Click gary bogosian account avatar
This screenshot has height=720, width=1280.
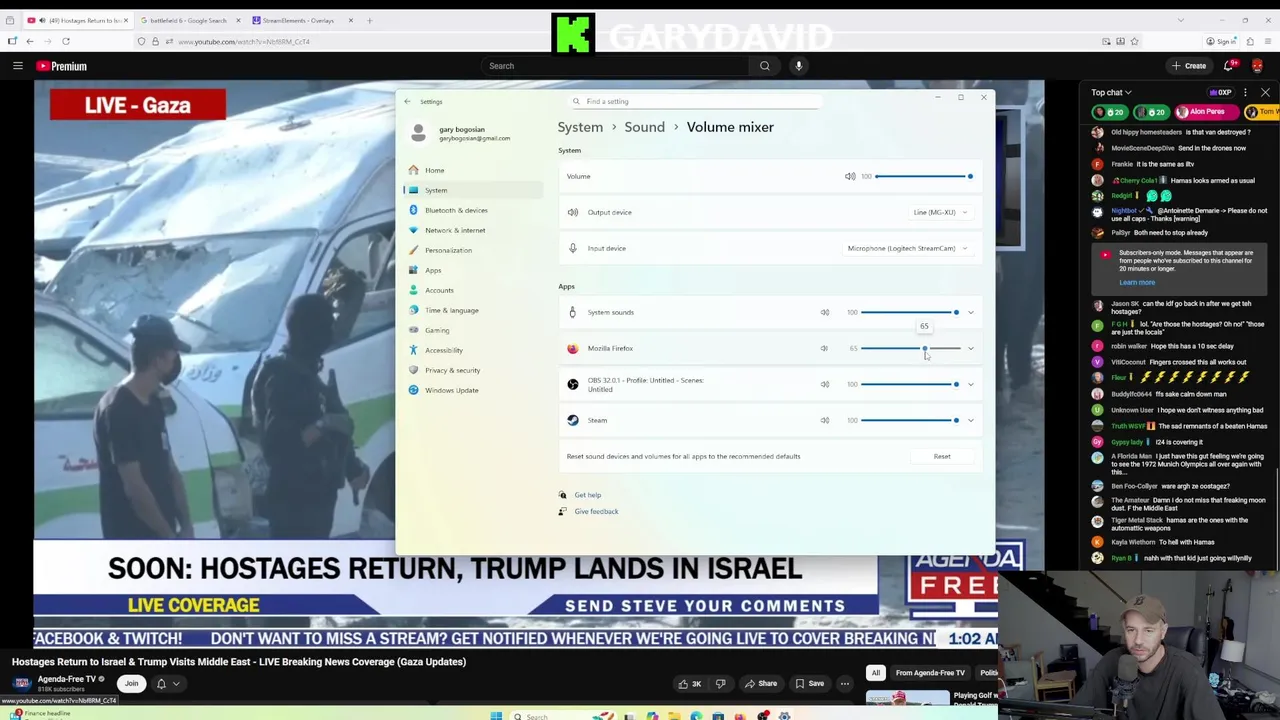pyautogui.click(x=418, y=133)
